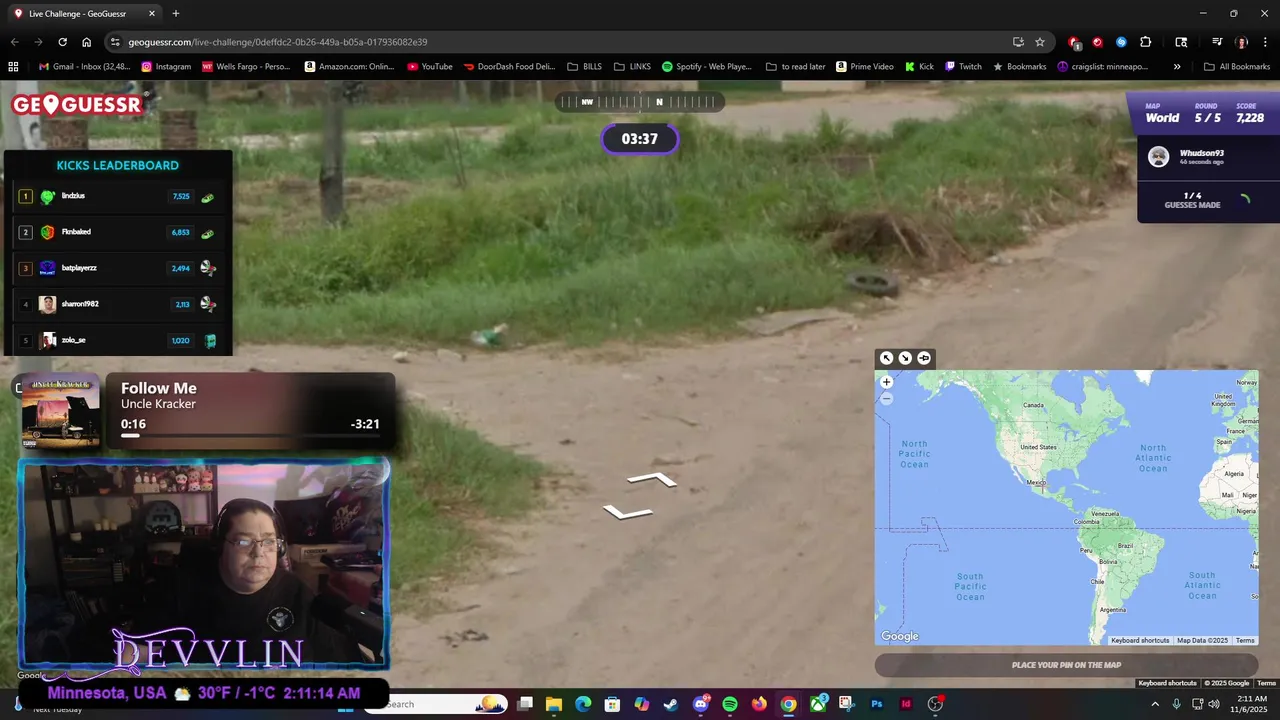Screen dimensions: 1280x720
Task: Open the Chrome apps grid shortcut
Action: pos(13,67)
